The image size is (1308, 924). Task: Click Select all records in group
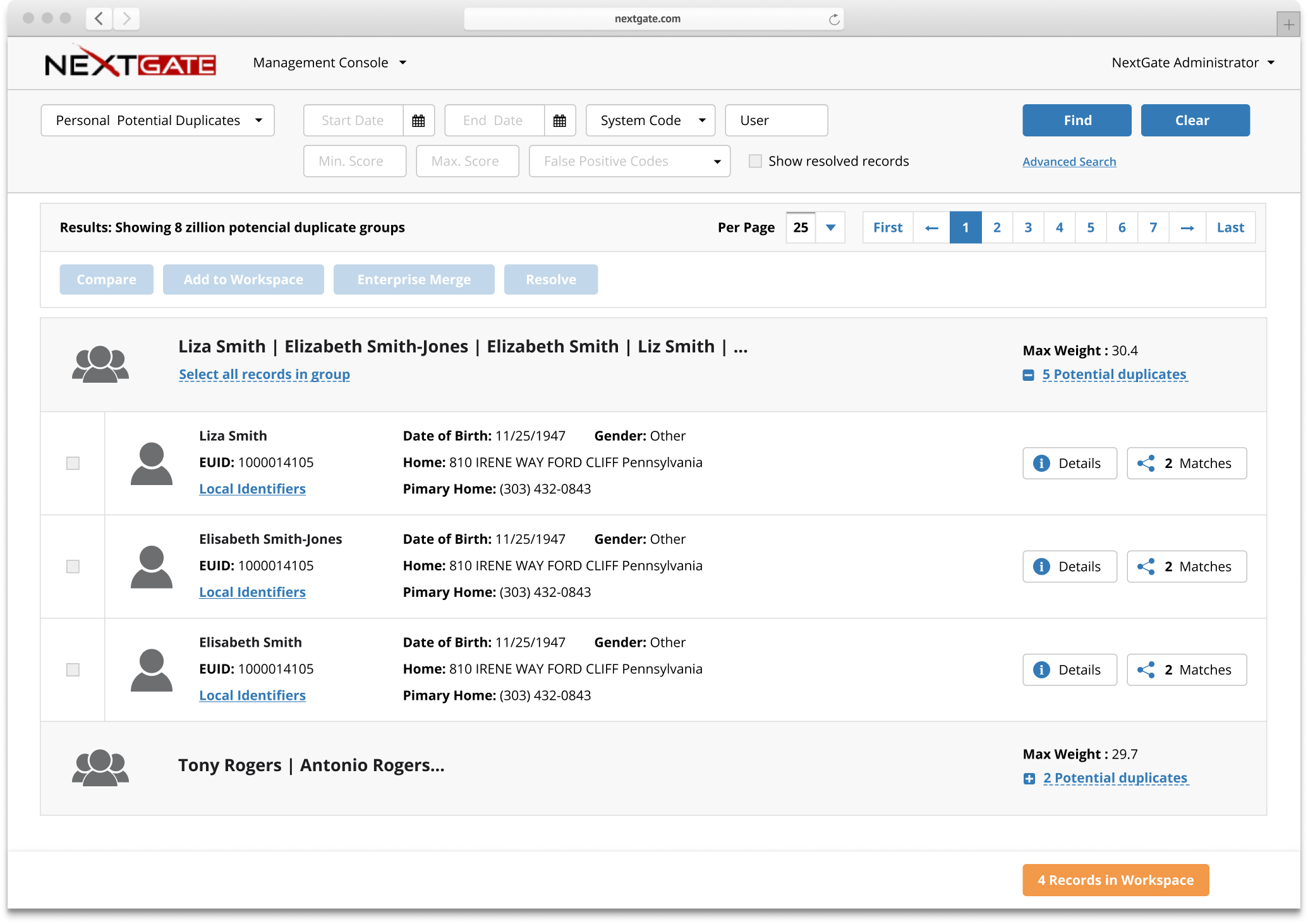264,375
